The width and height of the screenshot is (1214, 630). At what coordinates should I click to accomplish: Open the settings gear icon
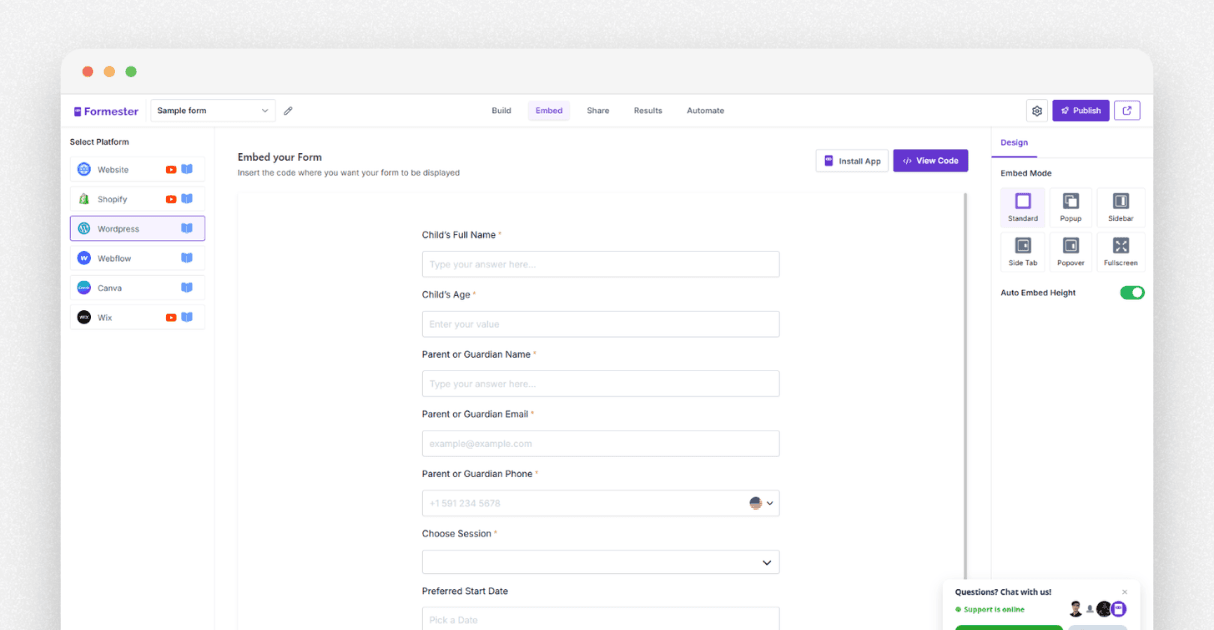click(x=1036, y=110)
